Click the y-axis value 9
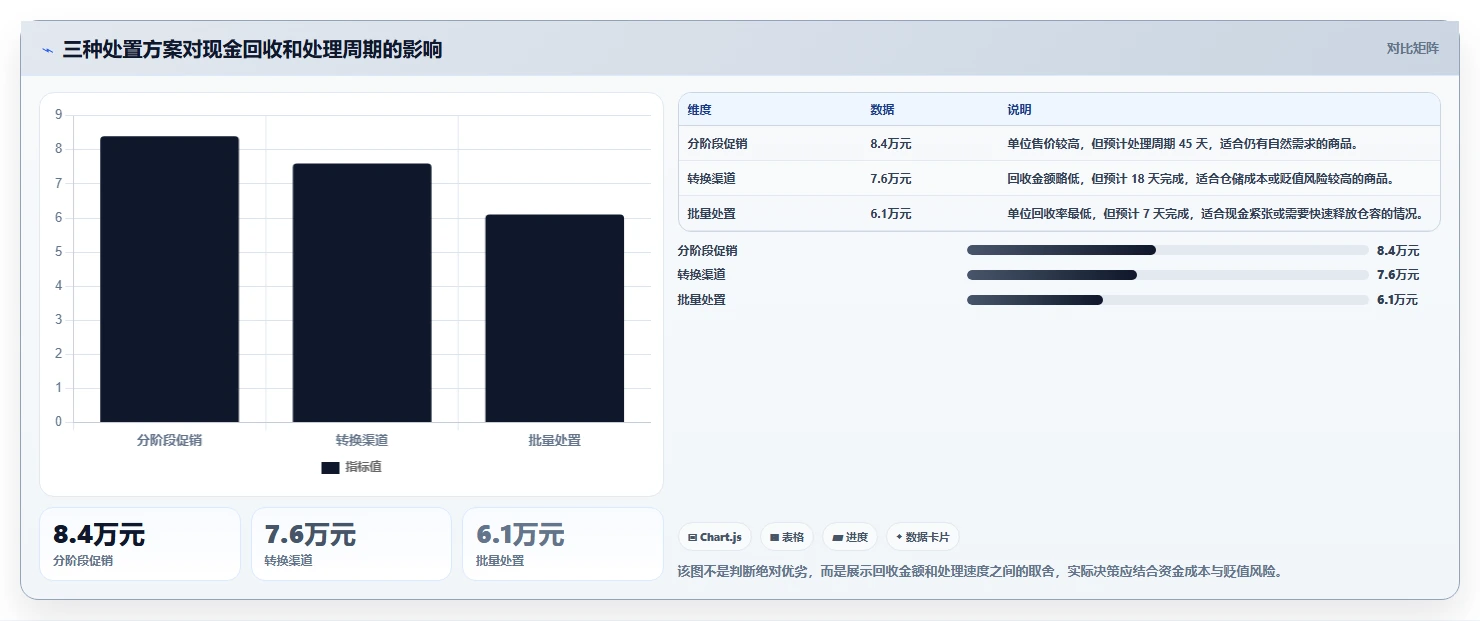Image resolution: width=1480 pixels, height=621 pixels. click(58, 115)
